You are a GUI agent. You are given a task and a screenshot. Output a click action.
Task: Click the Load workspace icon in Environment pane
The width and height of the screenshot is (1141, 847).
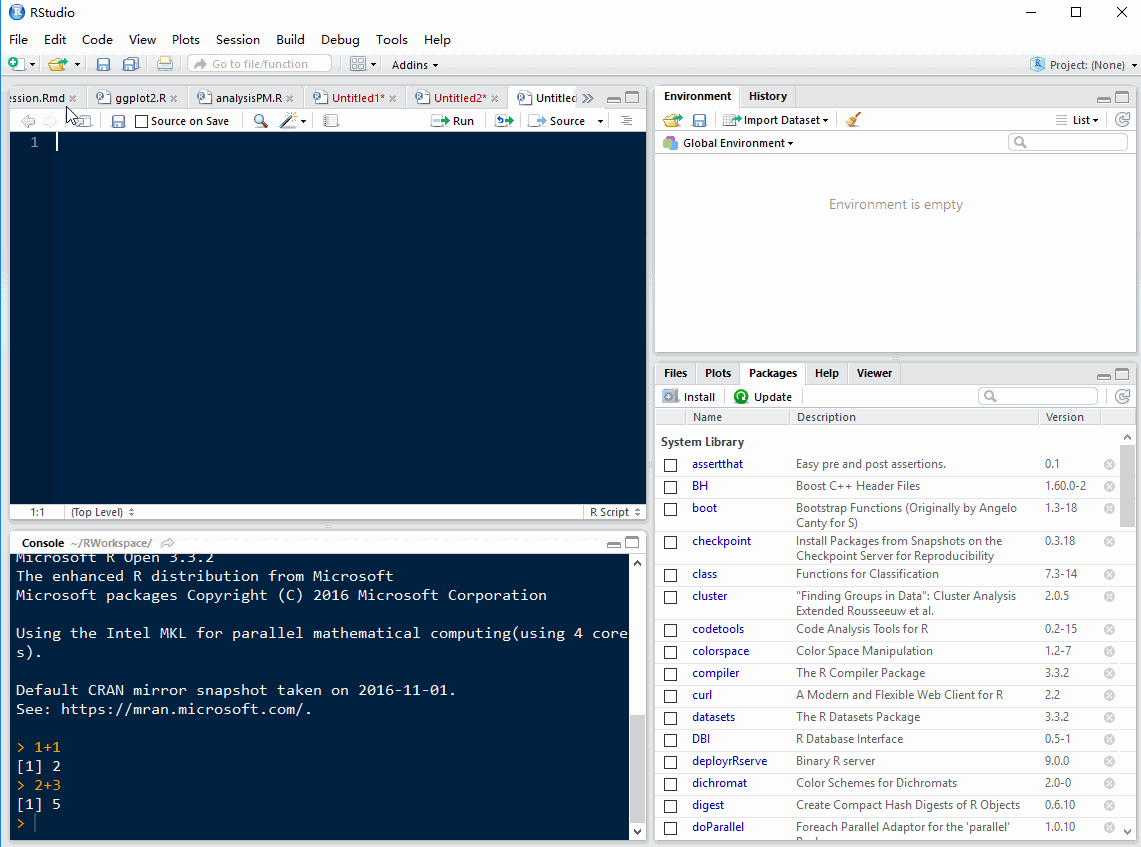coord(673,120)
